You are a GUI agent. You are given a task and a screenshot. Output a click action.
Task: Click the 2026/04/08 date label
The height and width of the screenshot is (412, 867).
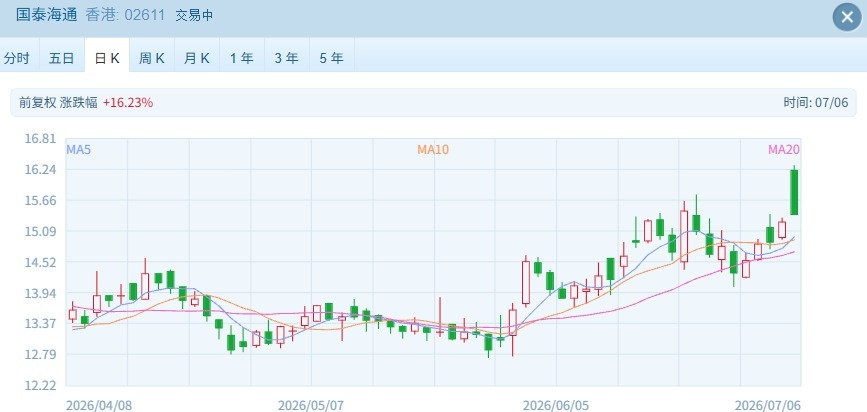tap(99, 405)
